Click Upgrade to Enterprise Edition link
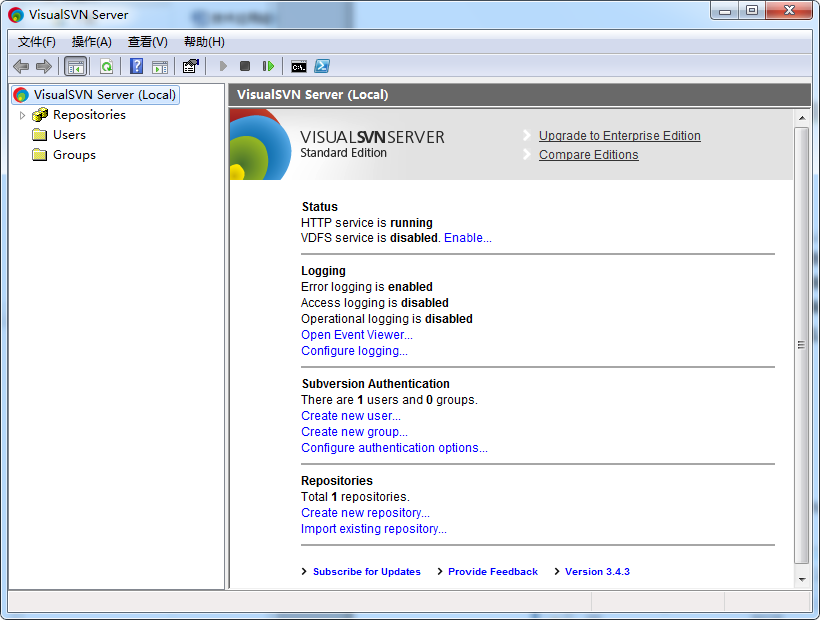The height and width of the screenshot is (620, 820). click(620, 136)
